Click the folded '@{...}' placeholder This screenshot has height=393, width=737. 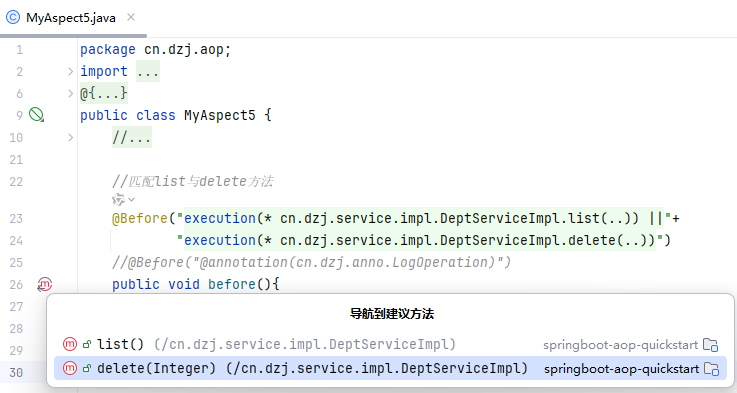103,93
